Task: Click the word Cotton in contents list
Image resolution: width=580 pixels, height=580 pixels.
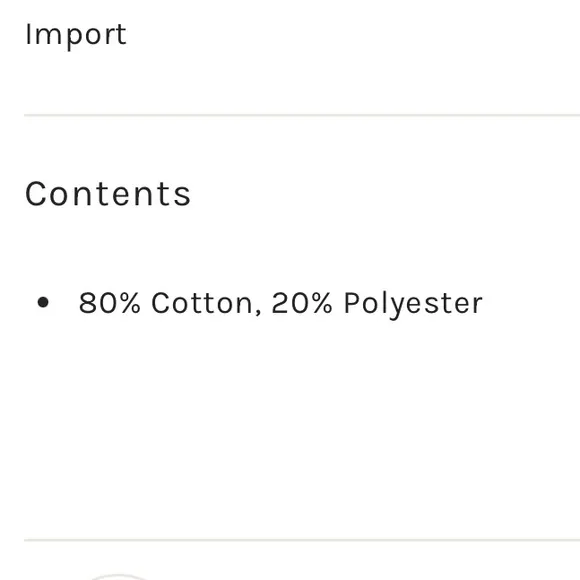Action: (202, 303)
